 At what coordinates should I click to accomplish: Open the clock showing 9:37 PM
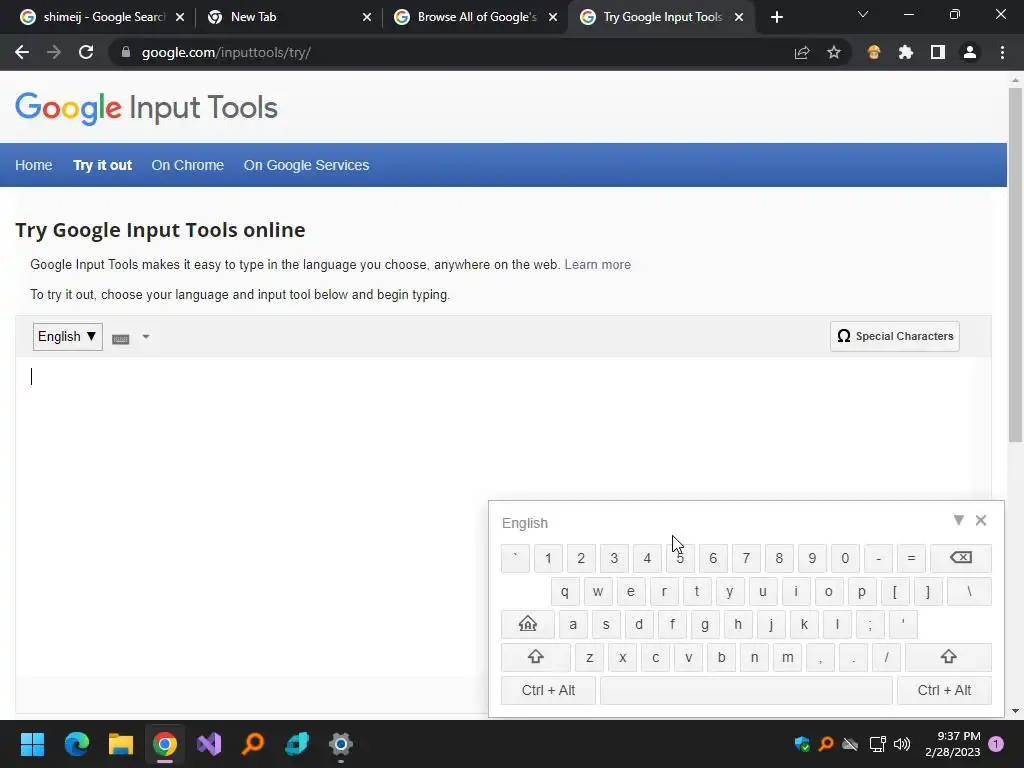[x=953, y=744]
